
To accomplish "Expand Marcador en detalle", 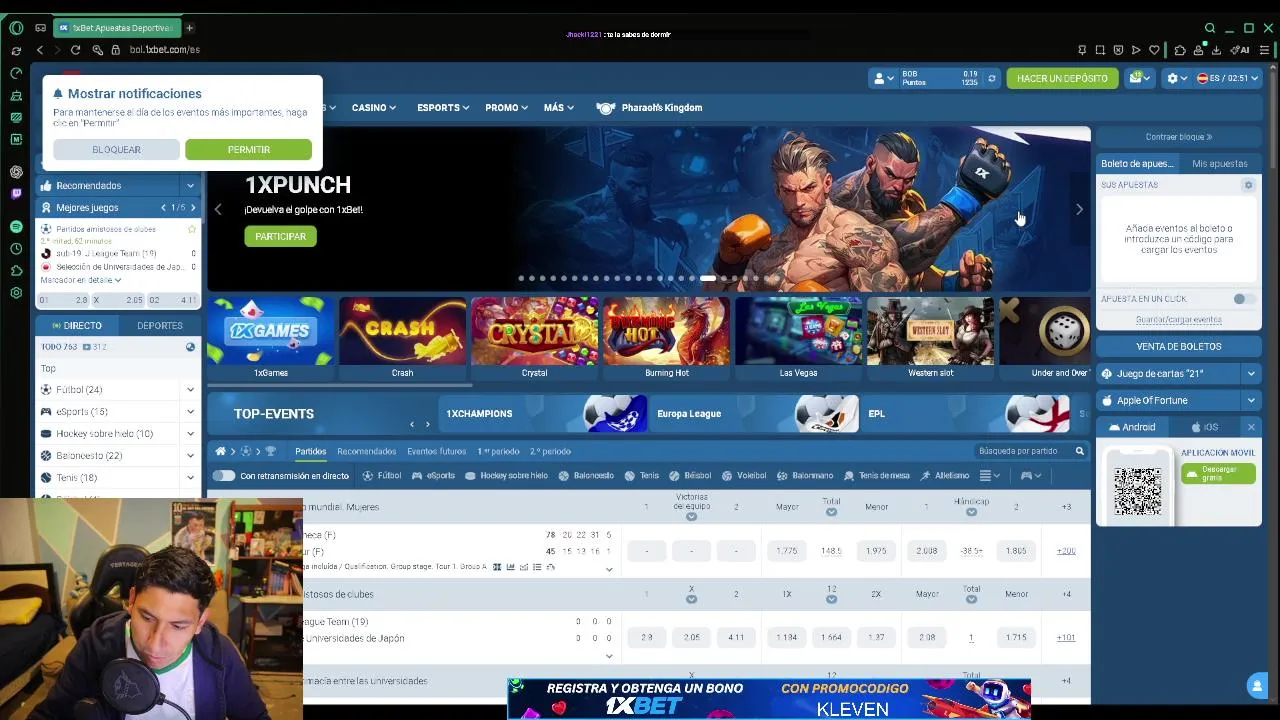I will tap(80, 280).
